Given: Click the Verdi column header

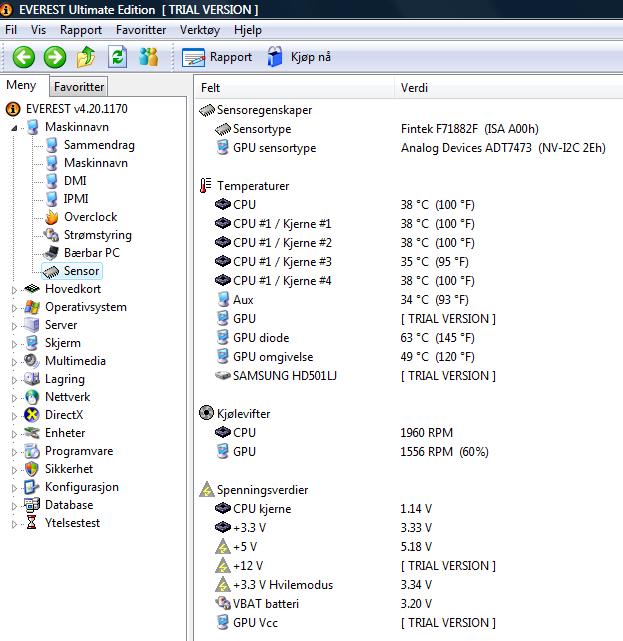Looking at the screenshot, I should 509,88.
